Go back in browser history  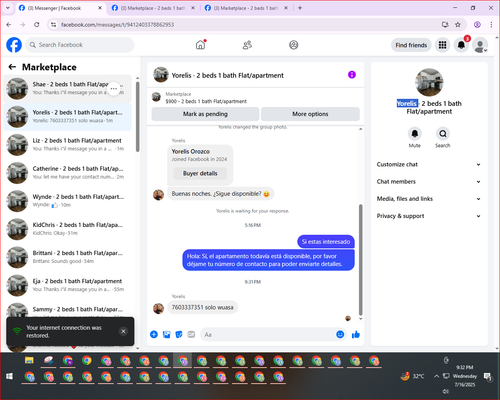pyautogui.click(x=9, y=25)
